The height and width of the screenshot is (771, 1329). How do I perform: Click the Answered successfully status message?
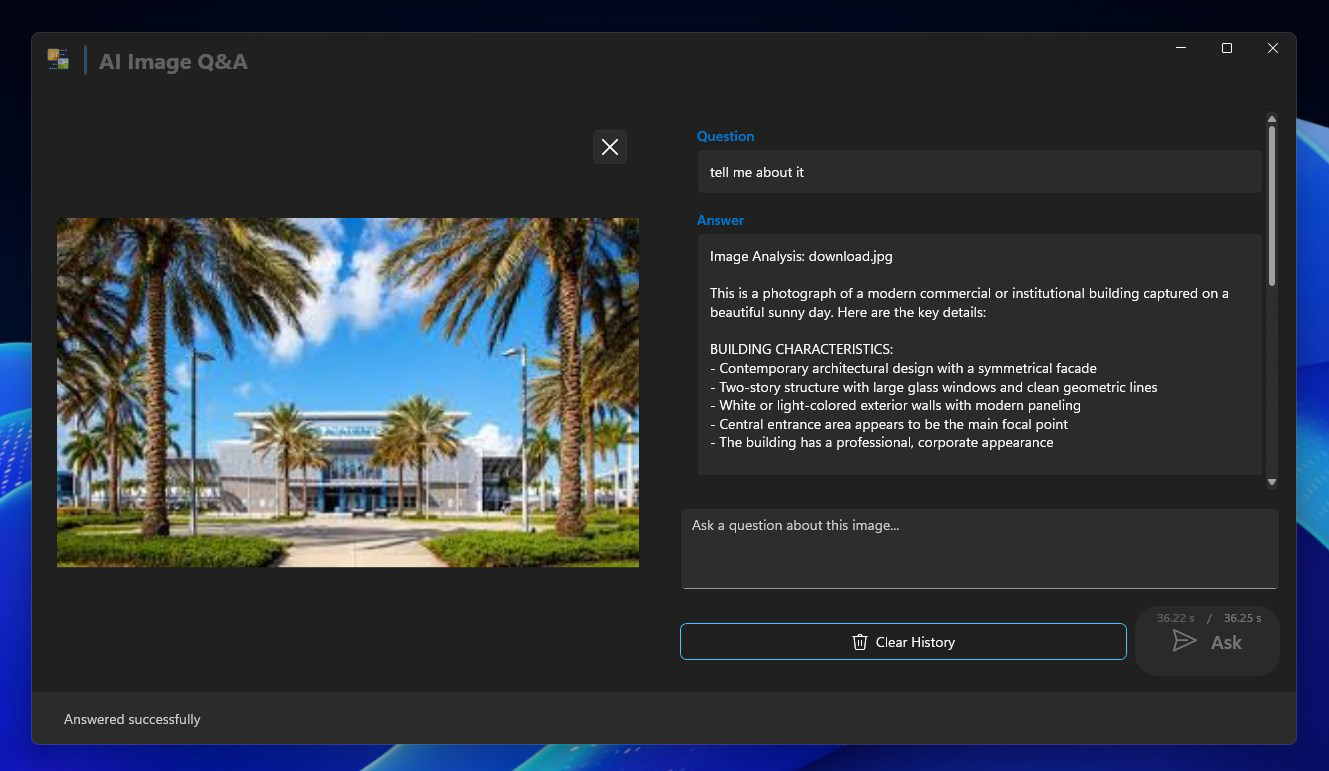tap(132, 719)
